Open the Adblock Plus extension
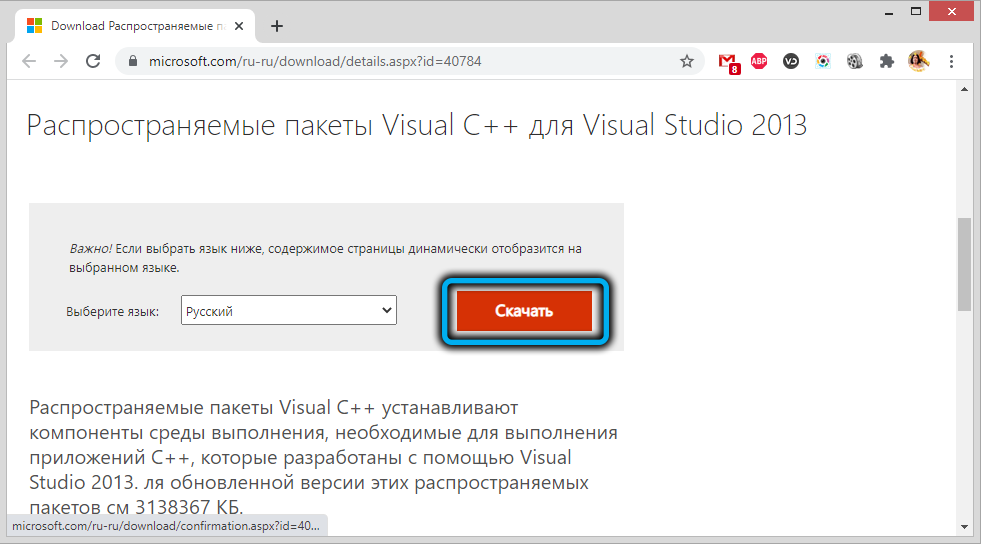 point(759,61)
